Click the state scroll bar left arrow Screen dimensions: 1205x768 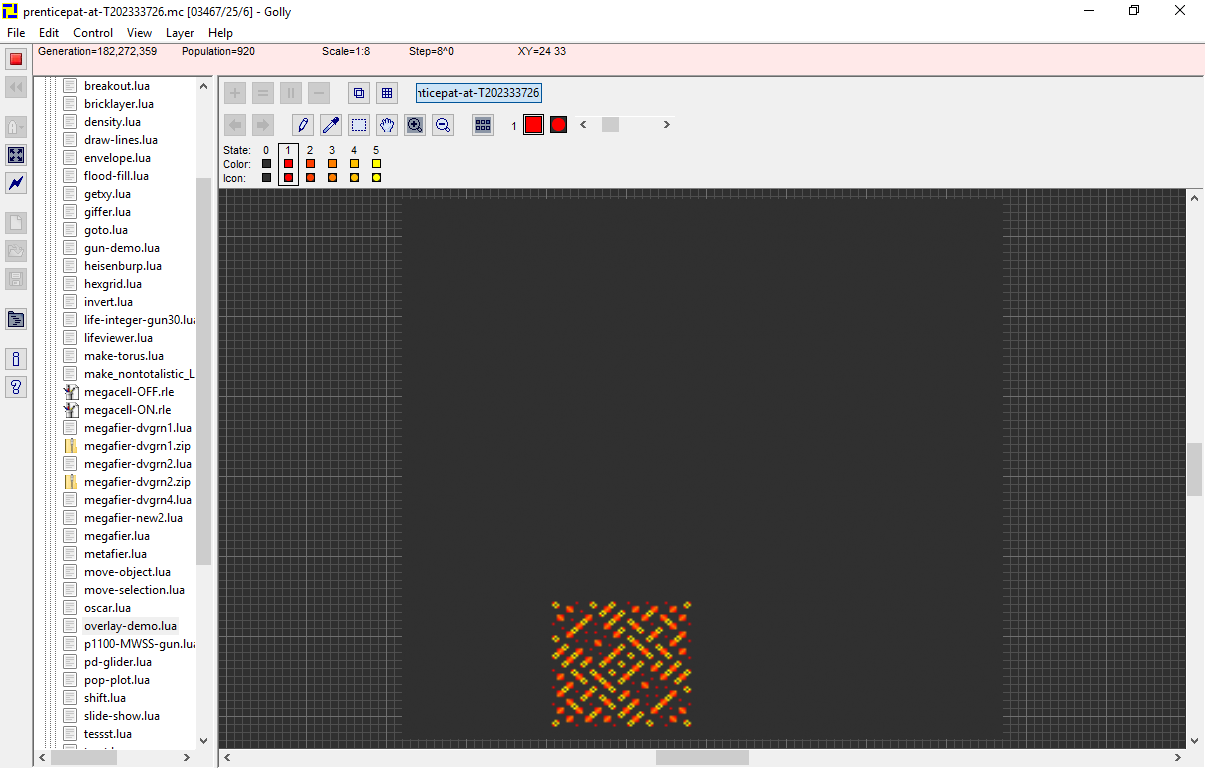(584, 125)
